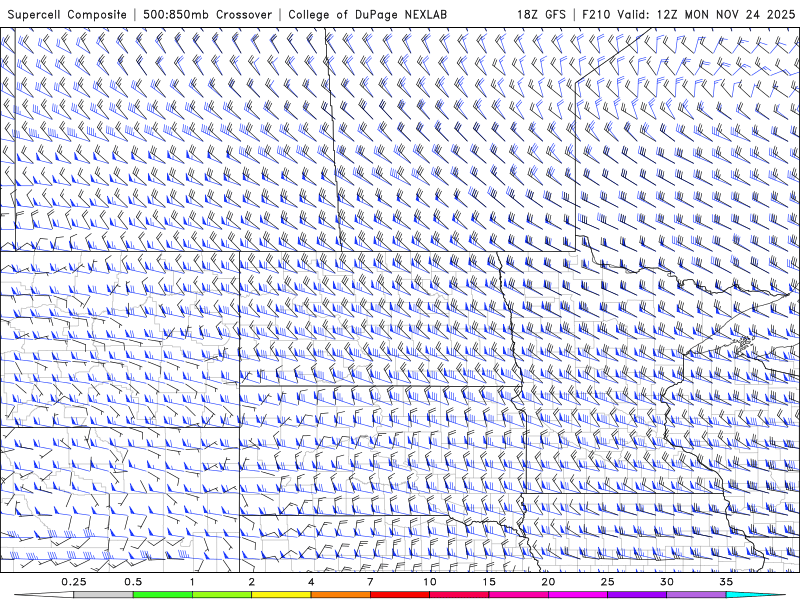This screenshot has width=800, height=600.
Task: Select the "0.5" legend value
Action: click(x=133, y=582)
